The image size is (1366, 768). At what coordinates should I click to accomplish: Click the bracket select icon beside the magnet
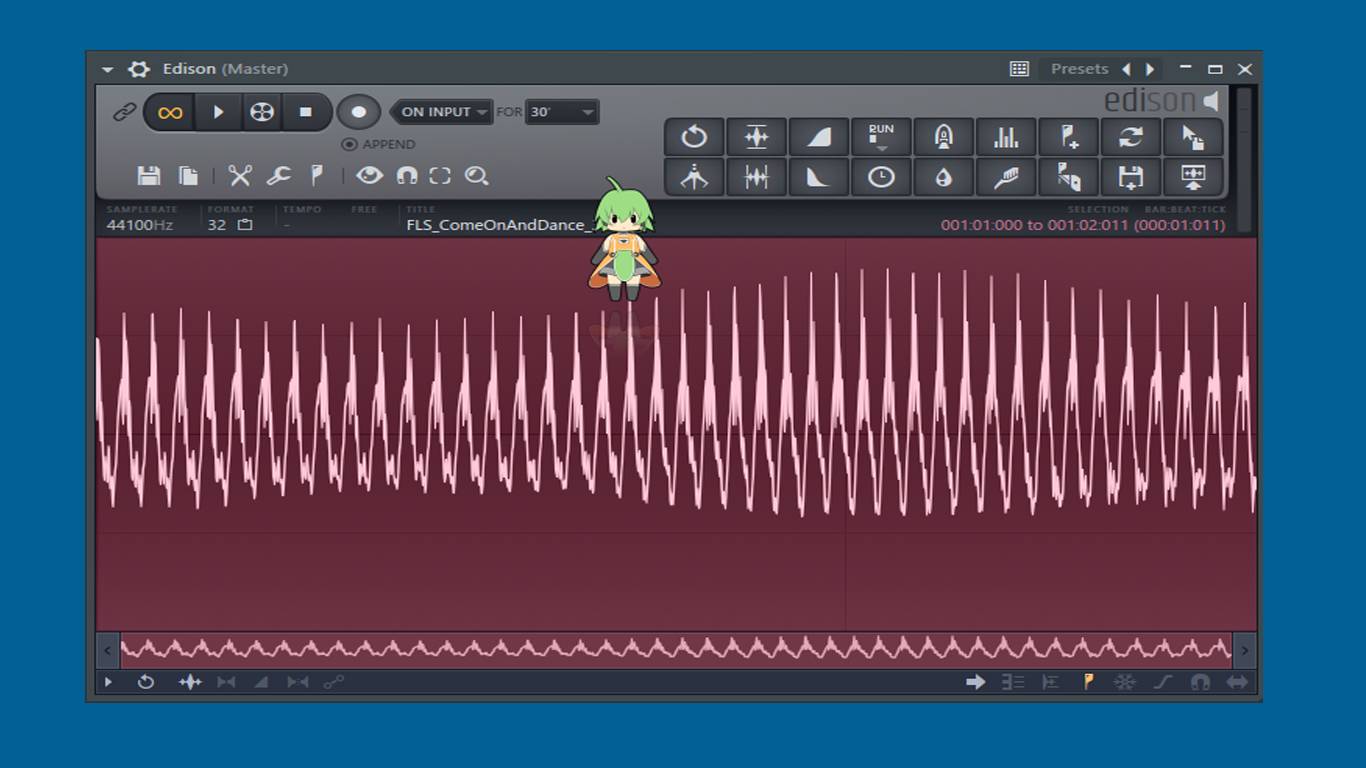pyautogui.click(x=440, y=176)
